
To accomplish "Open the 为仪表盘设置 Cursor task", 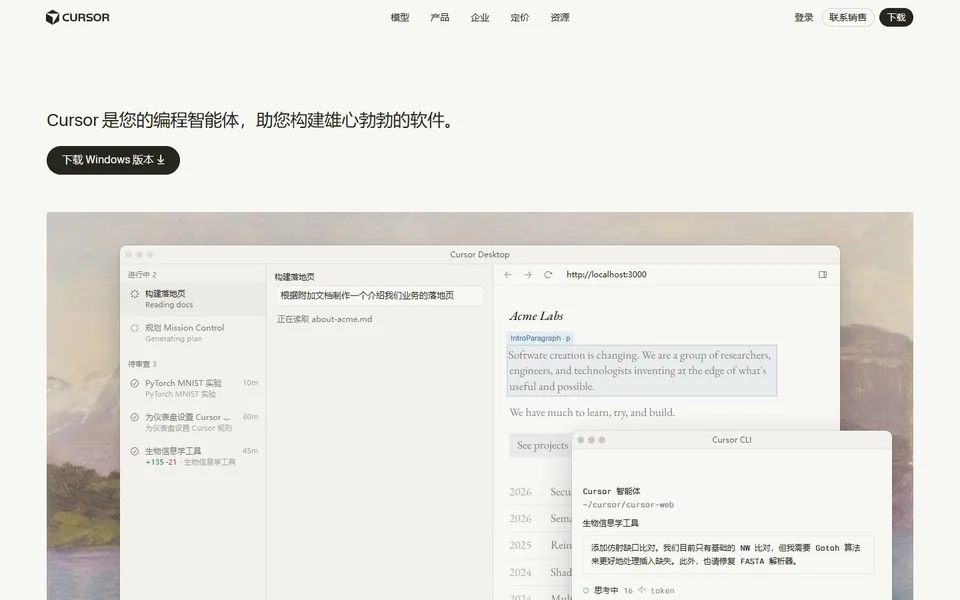I will coord(193,422).
